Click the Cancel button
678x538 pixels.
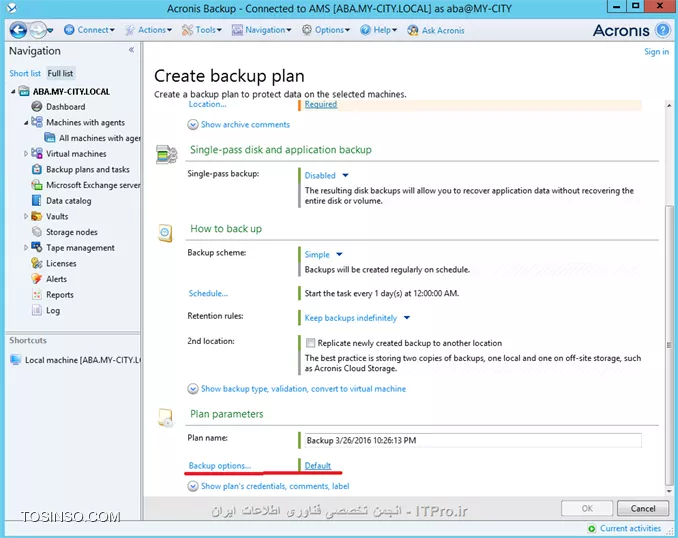pos(643,509)
